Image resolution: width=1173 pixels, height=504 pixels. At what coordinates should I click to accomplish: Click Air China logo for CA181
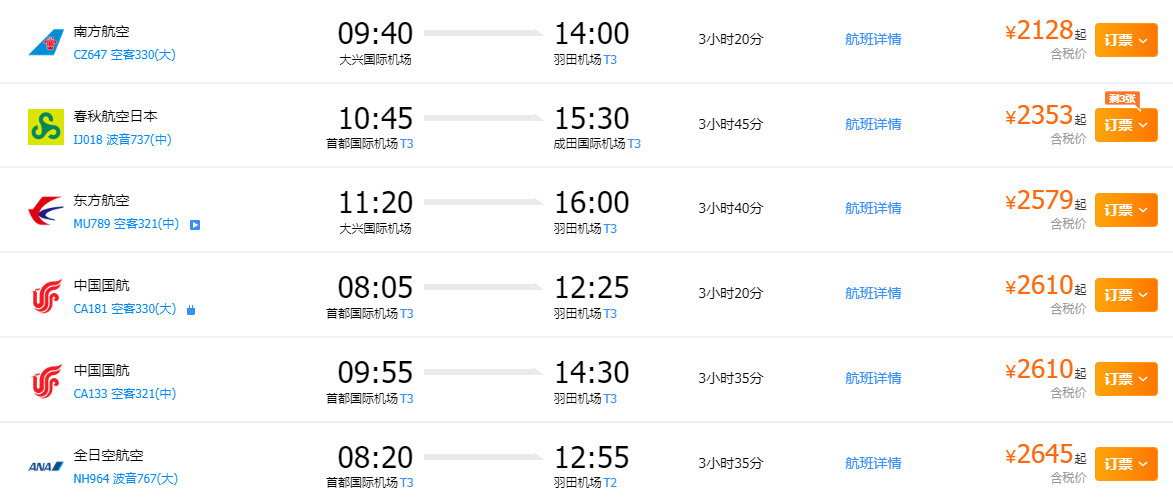46,295
